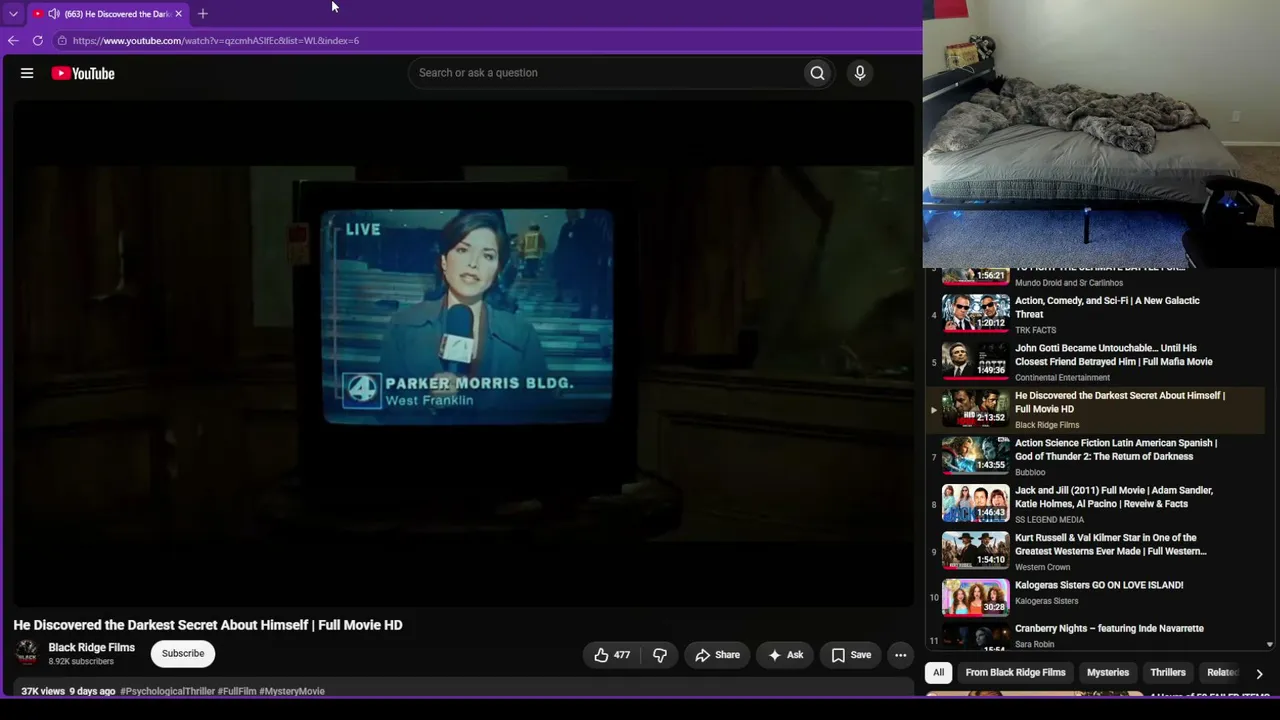The image size is (1280, 720).
Task: Click the 'Western Crown' channel name
Action: (x=1042, y=567)
